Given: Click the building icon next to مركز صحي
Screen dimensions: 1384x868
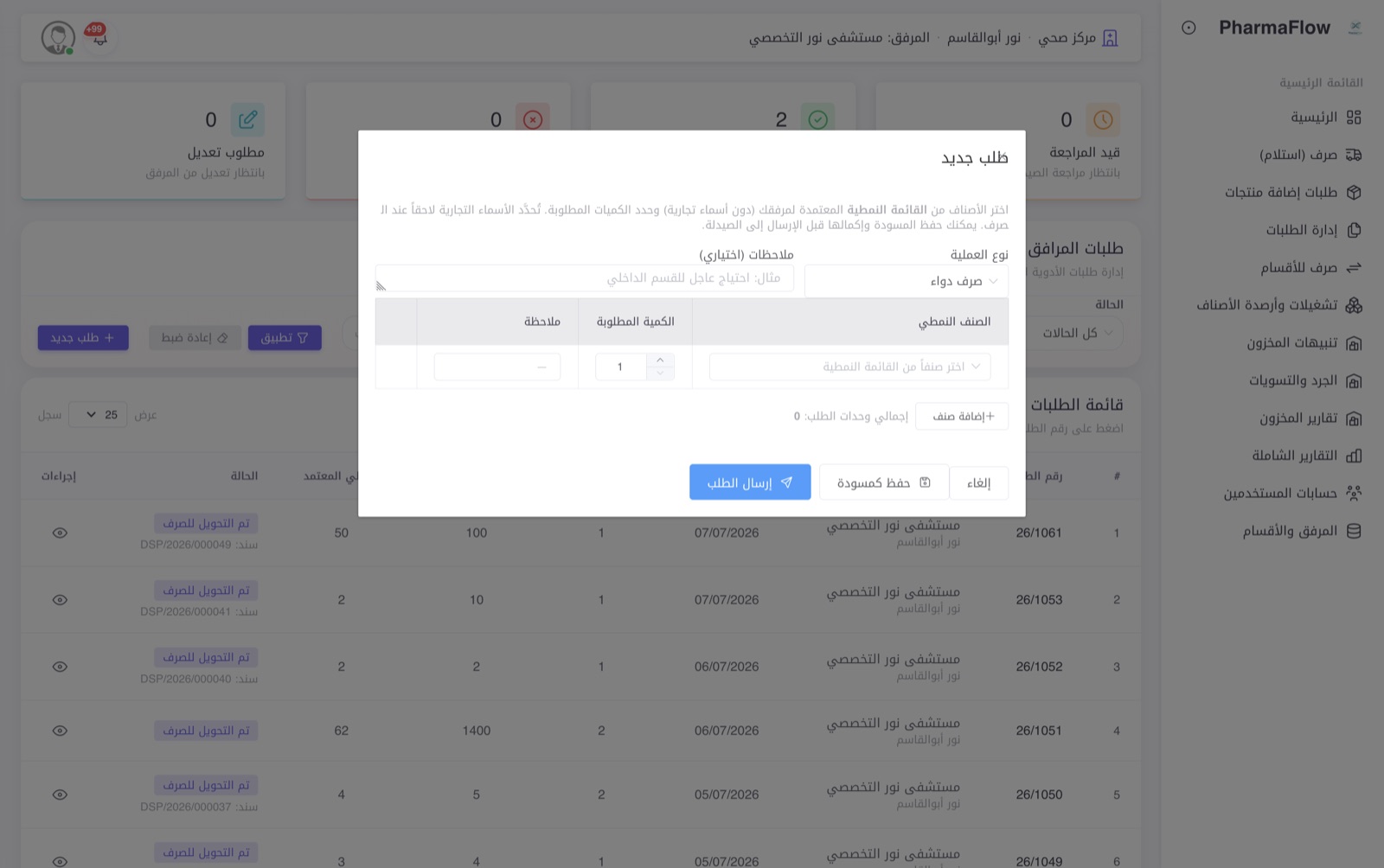Looking at the screenshot, I should (1111, 38).
